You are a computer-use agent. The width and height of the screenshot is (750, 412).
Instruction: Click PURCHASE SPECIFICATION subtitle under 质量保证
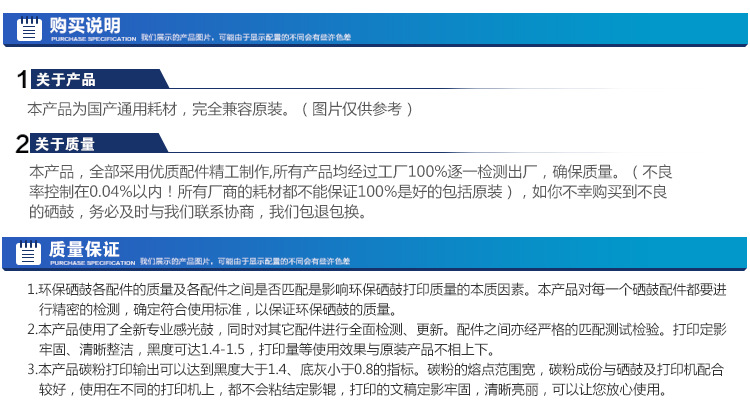(x=92, y=260)
